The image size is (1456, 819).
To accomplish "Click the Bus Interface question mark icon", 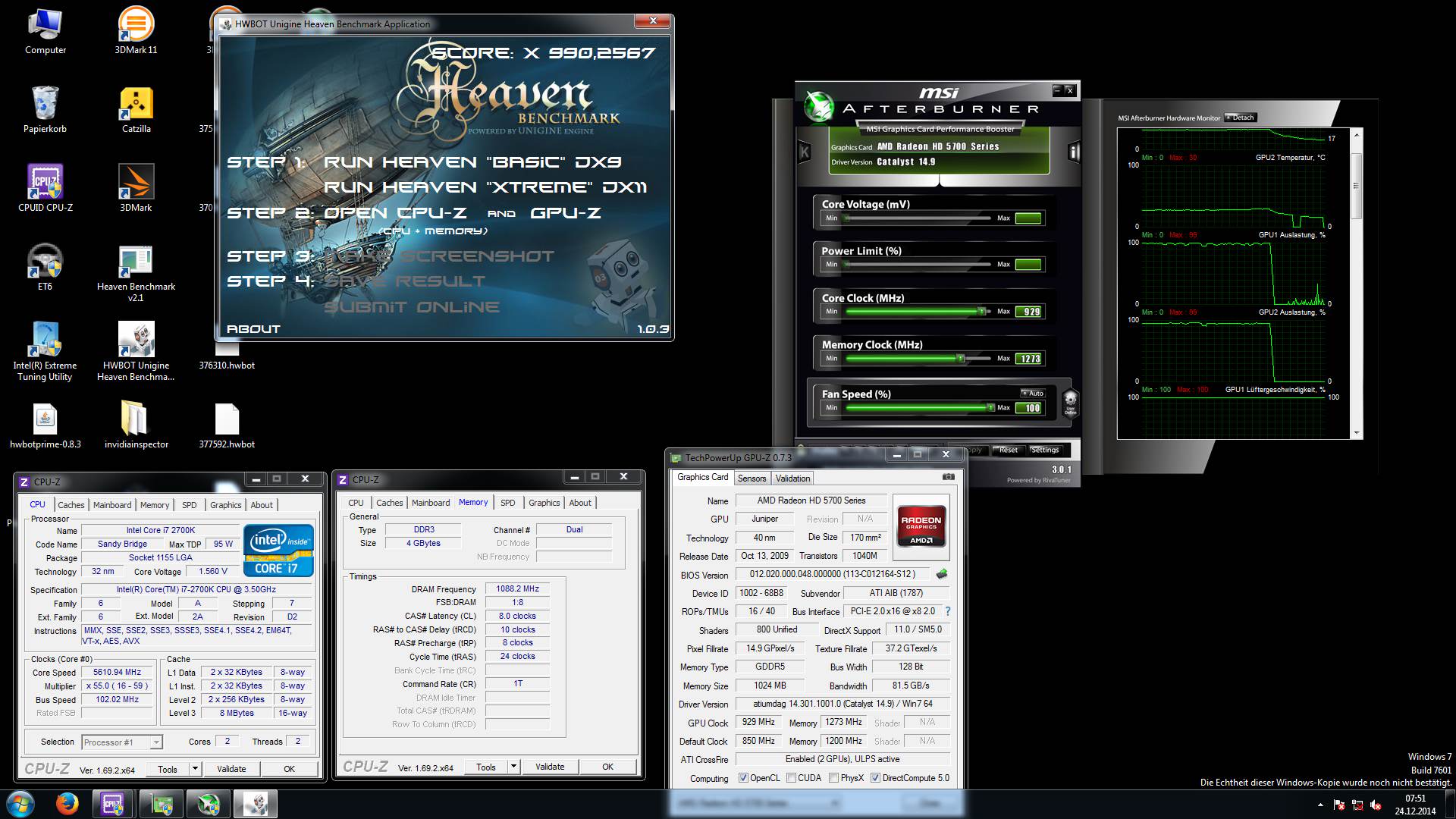I will tap(947, 611).
